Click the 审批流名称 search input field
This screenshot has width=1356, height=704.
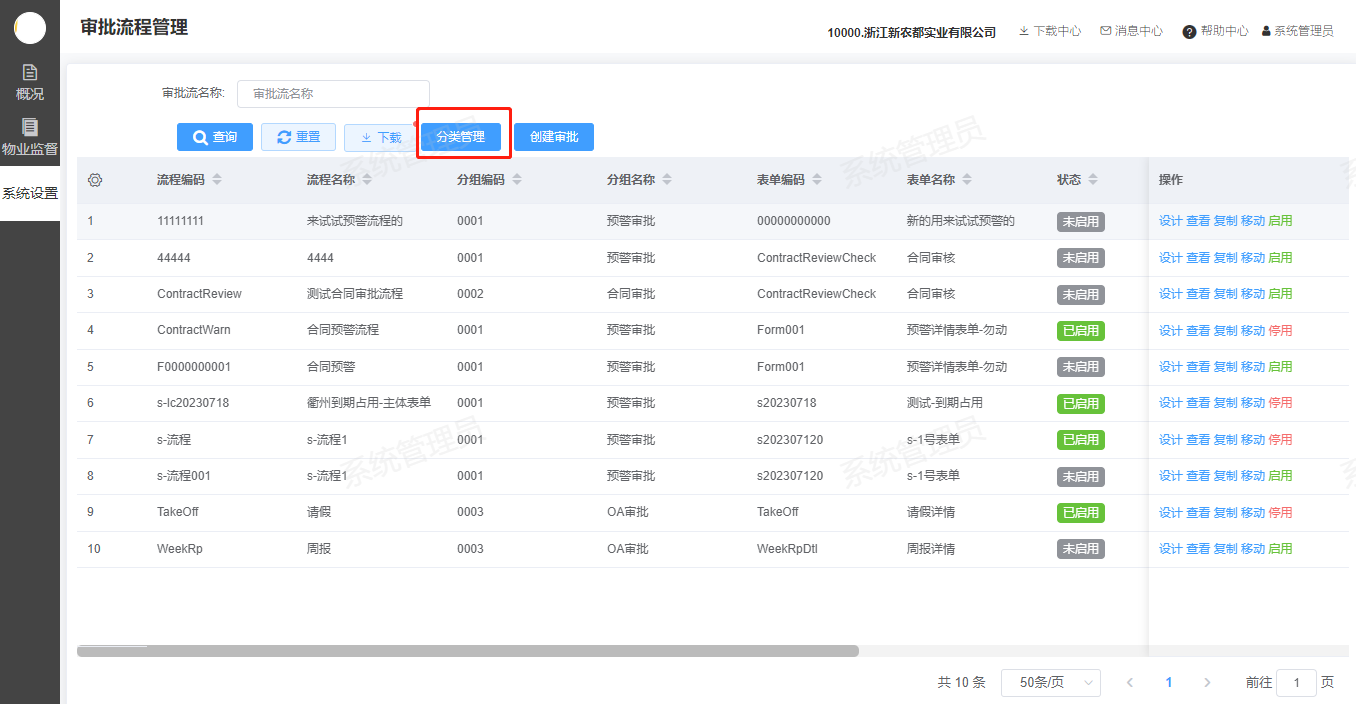click(x=333, y=94)
